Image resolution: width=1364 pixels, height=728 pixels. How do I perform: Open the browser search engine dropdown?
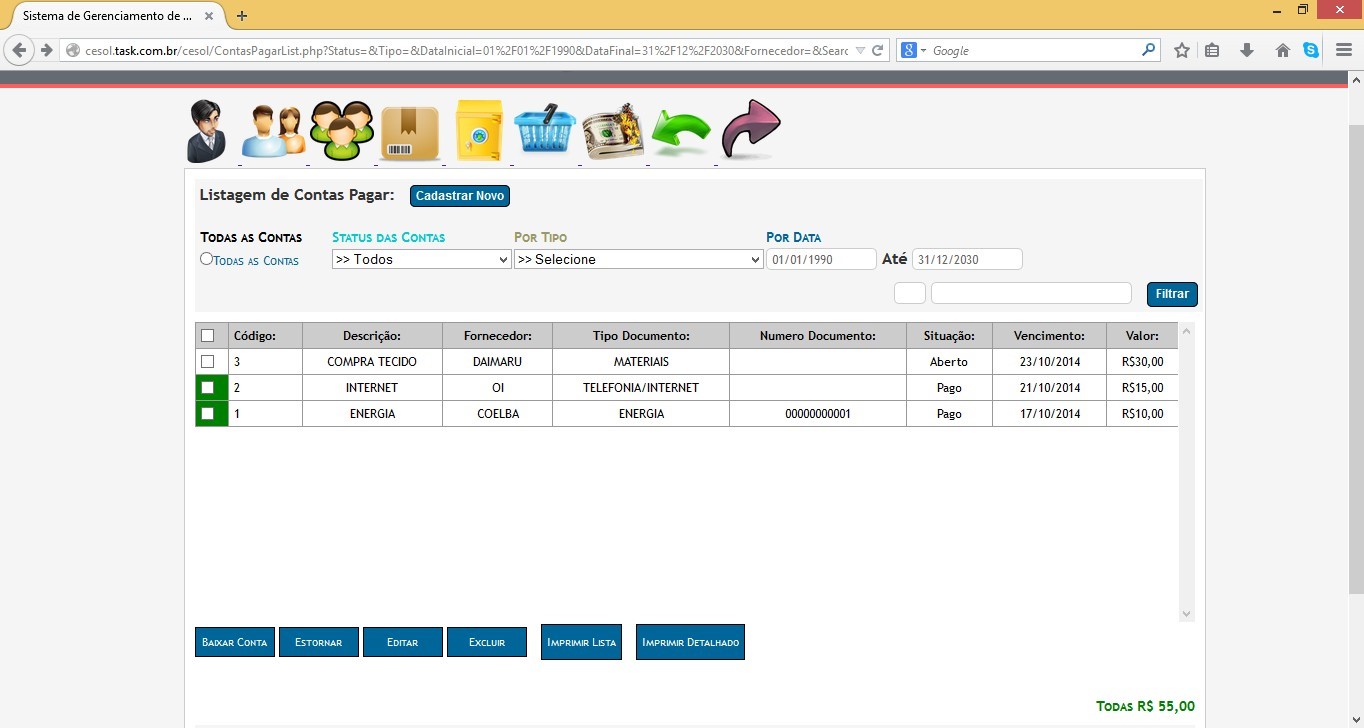pos(914,50)
